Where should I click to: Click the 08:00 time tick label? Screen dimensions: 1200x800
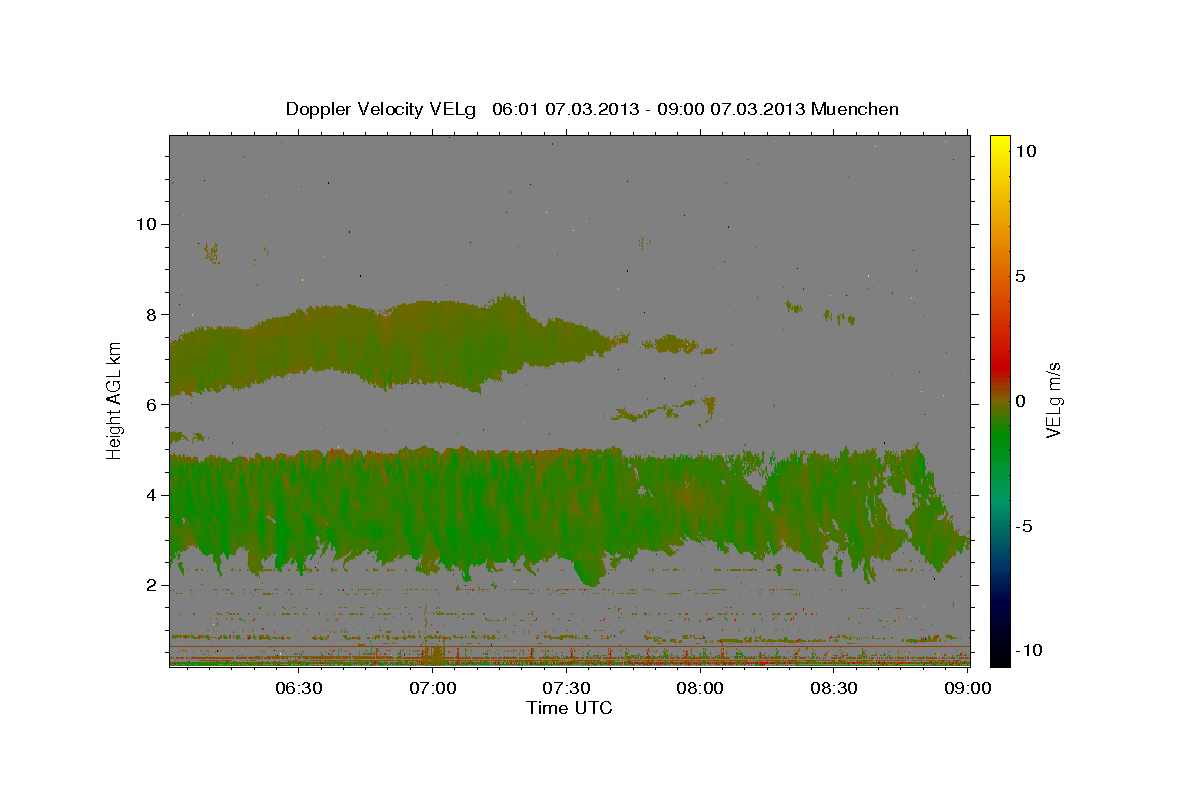tap(700, 688)
